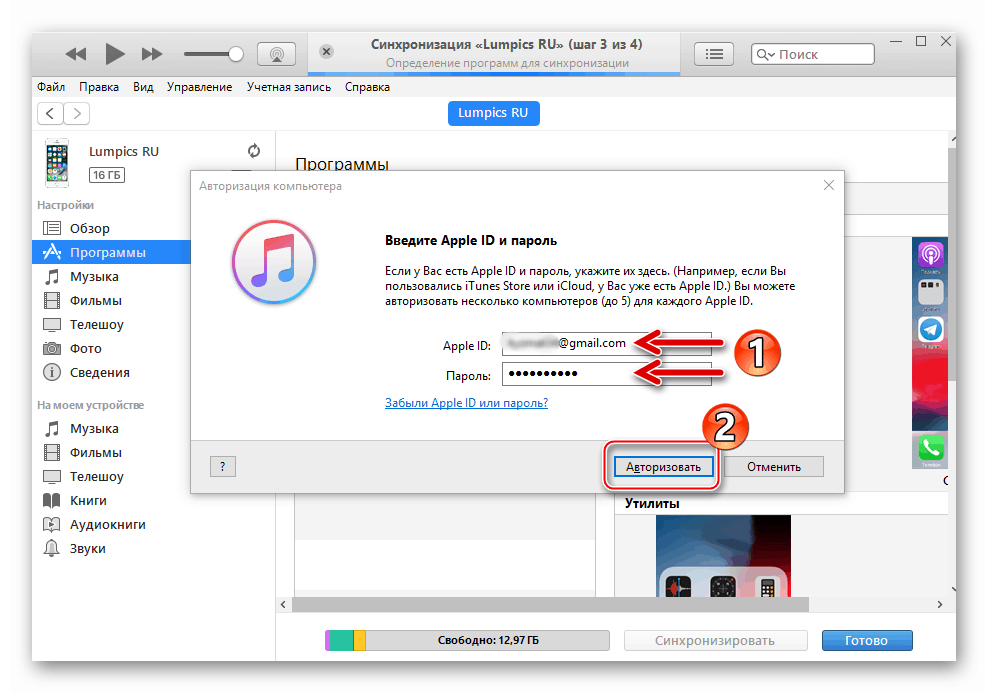Open the Вид menu
Viewport: 988px width, 693px height.
point(143,87)
